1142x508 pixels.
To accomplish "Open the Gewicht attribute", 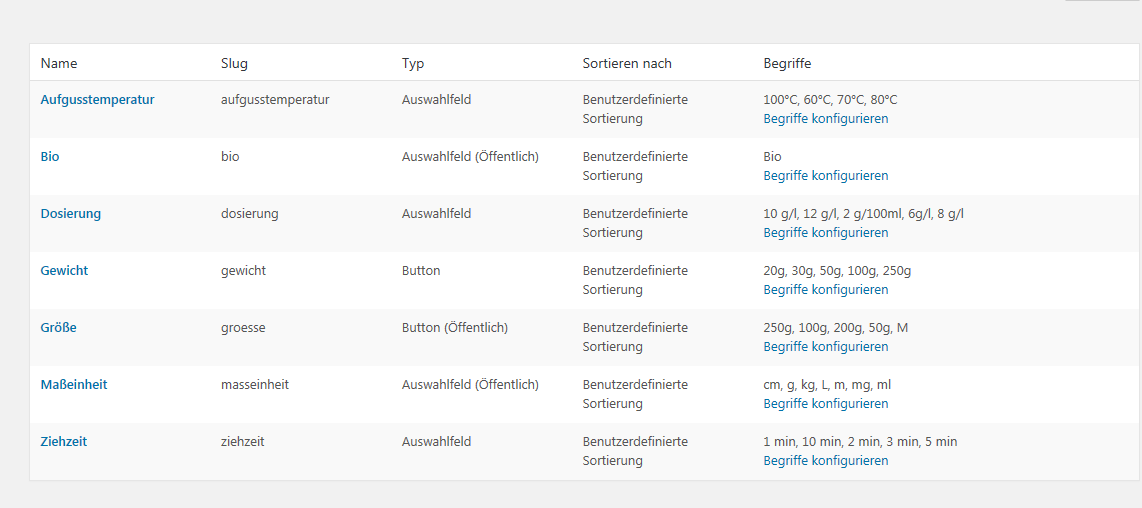I will 64,270.
